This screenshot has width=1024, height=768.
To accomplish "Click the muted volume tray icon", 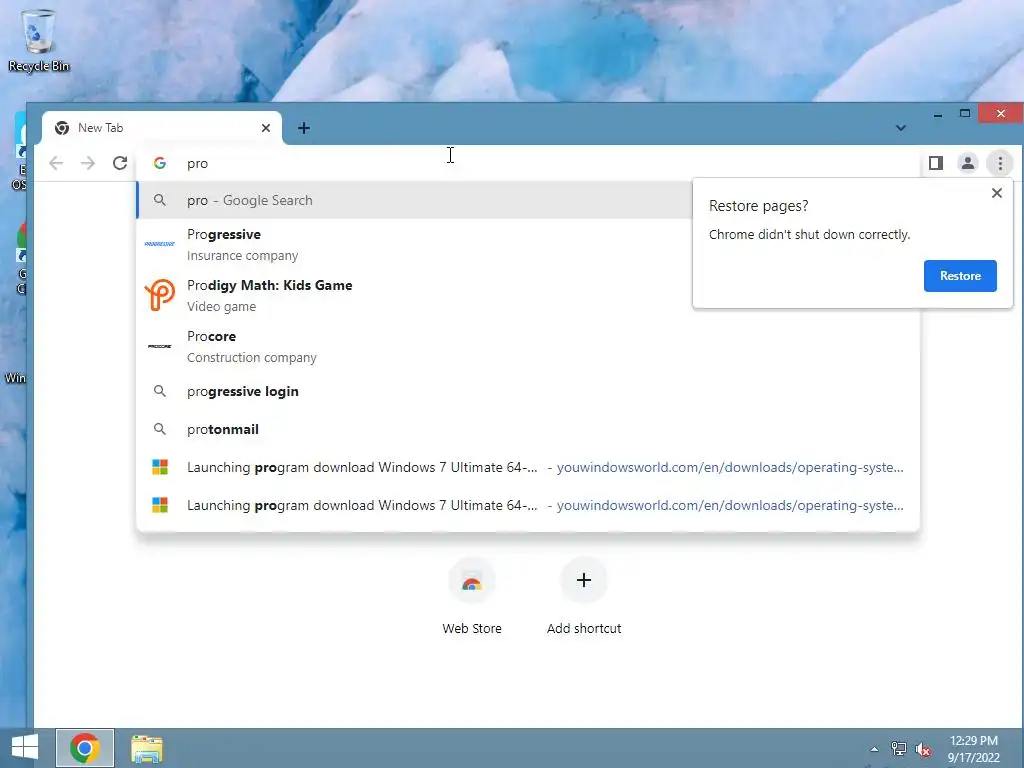I will click(x=923, y=749).
